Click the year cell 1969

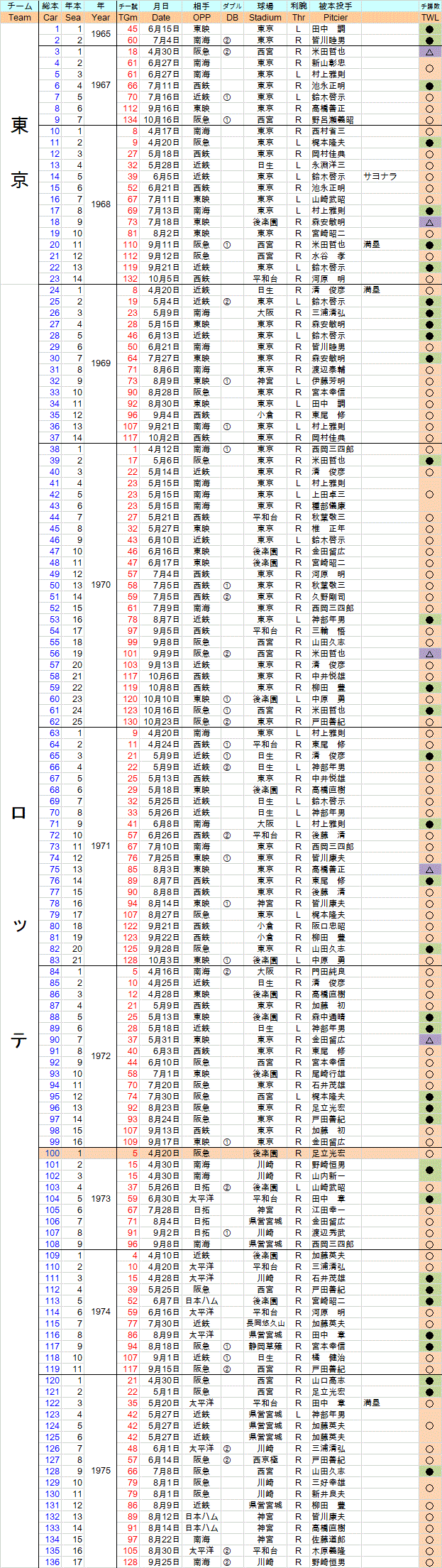pyautogui.click(x=101, y=364)
